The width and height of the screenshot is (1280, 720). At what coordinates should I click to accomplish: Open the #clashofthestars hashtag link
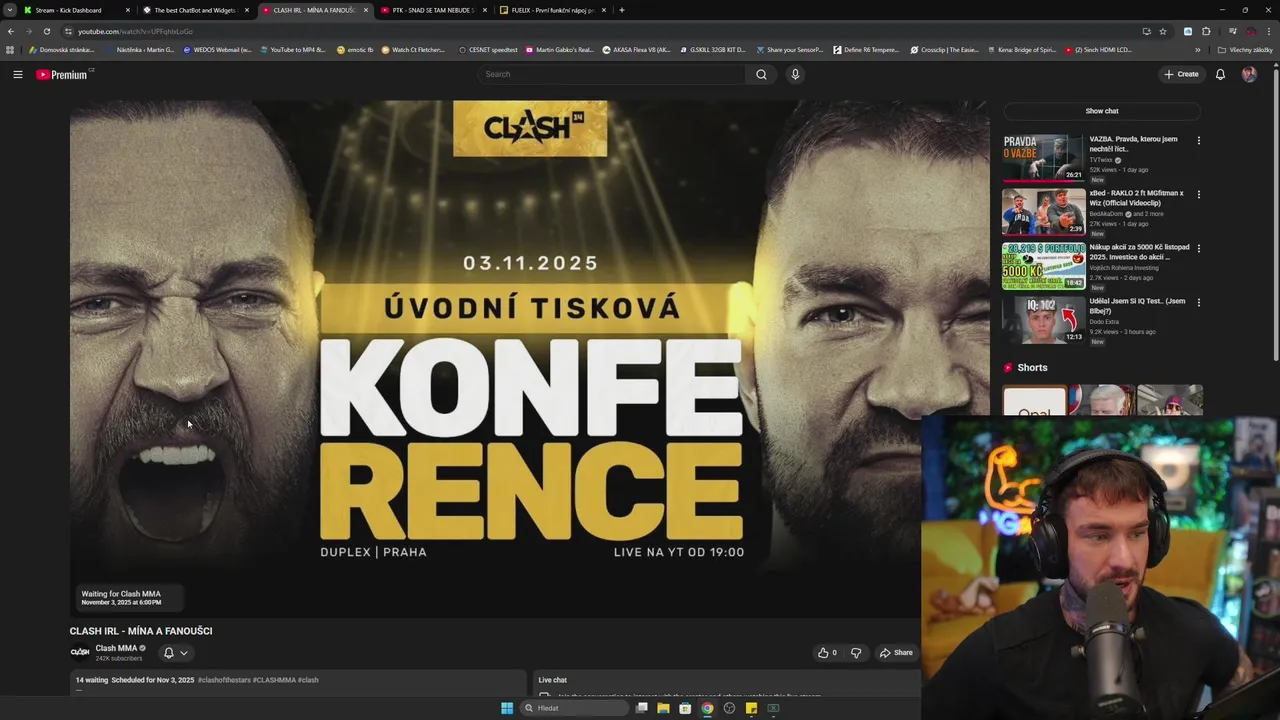[224, 680]
